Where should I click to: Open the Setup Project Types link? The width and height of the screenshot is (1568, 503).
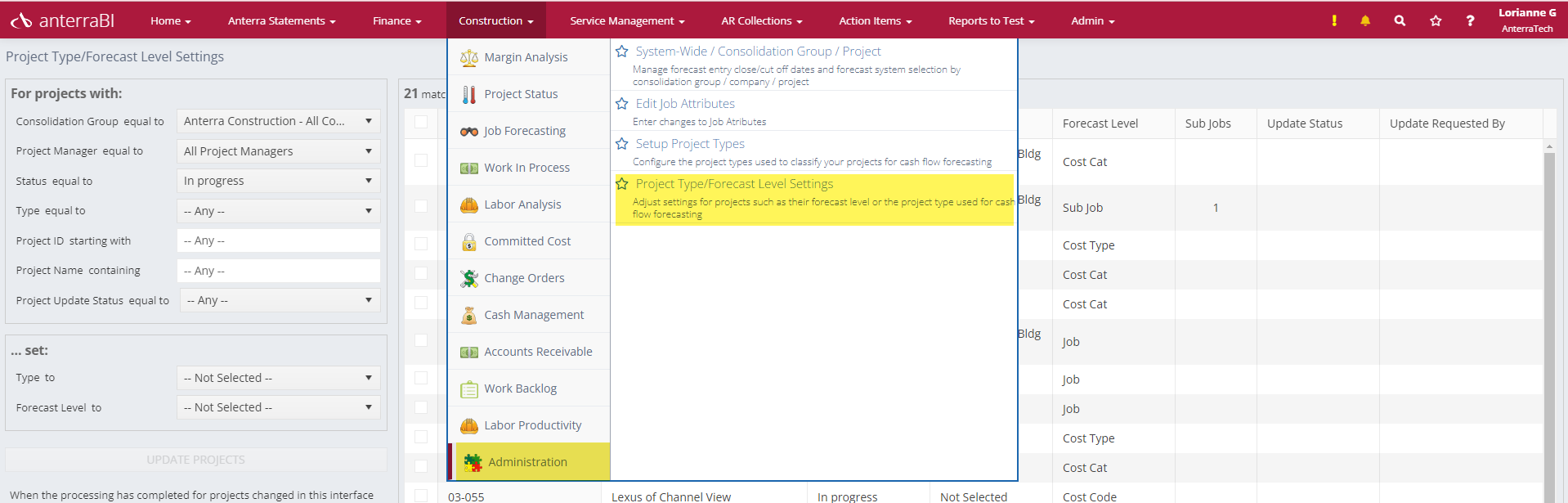[690, 144]
